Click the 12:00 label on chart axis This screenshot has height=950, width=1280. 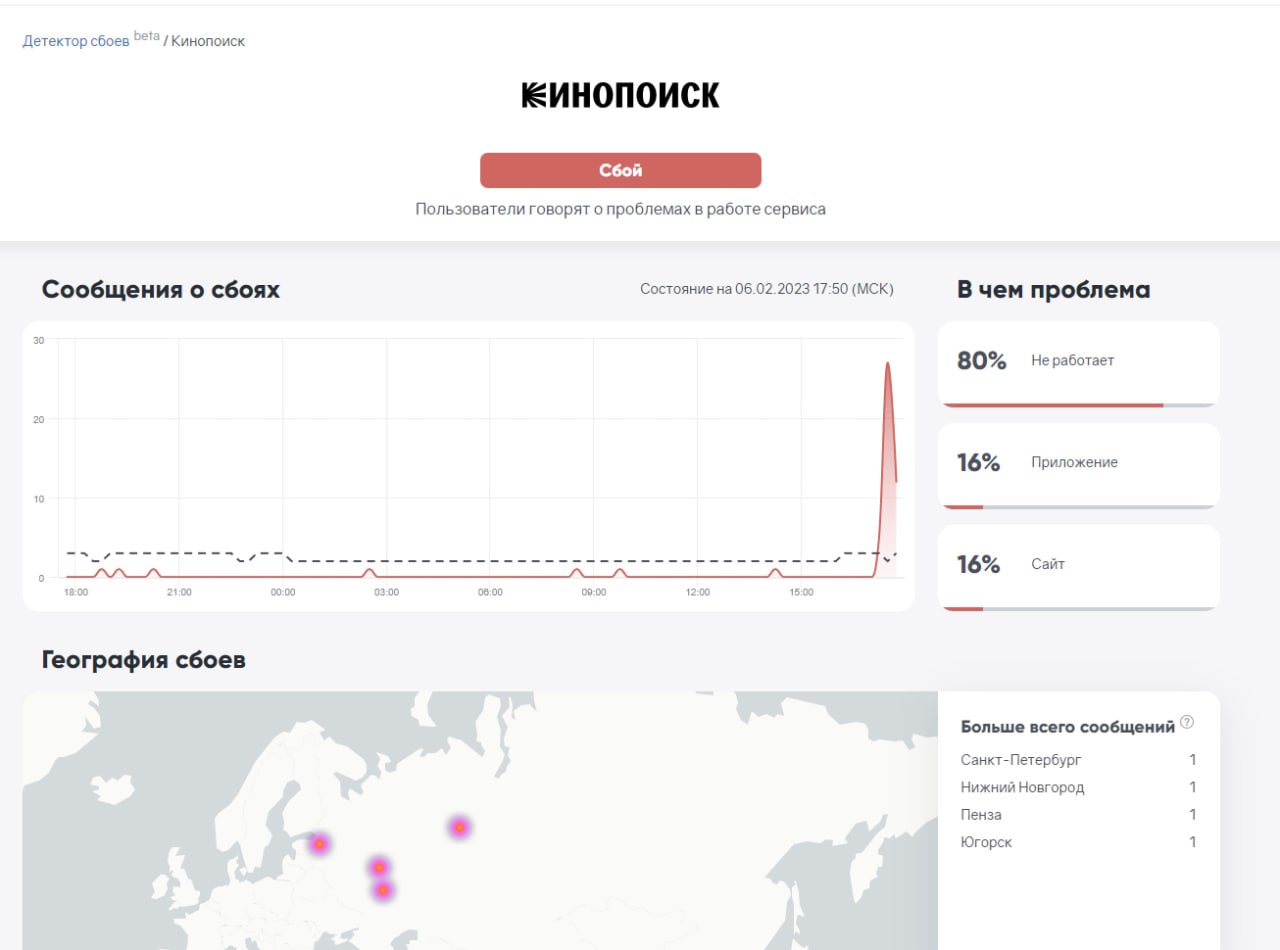[698, 592]
